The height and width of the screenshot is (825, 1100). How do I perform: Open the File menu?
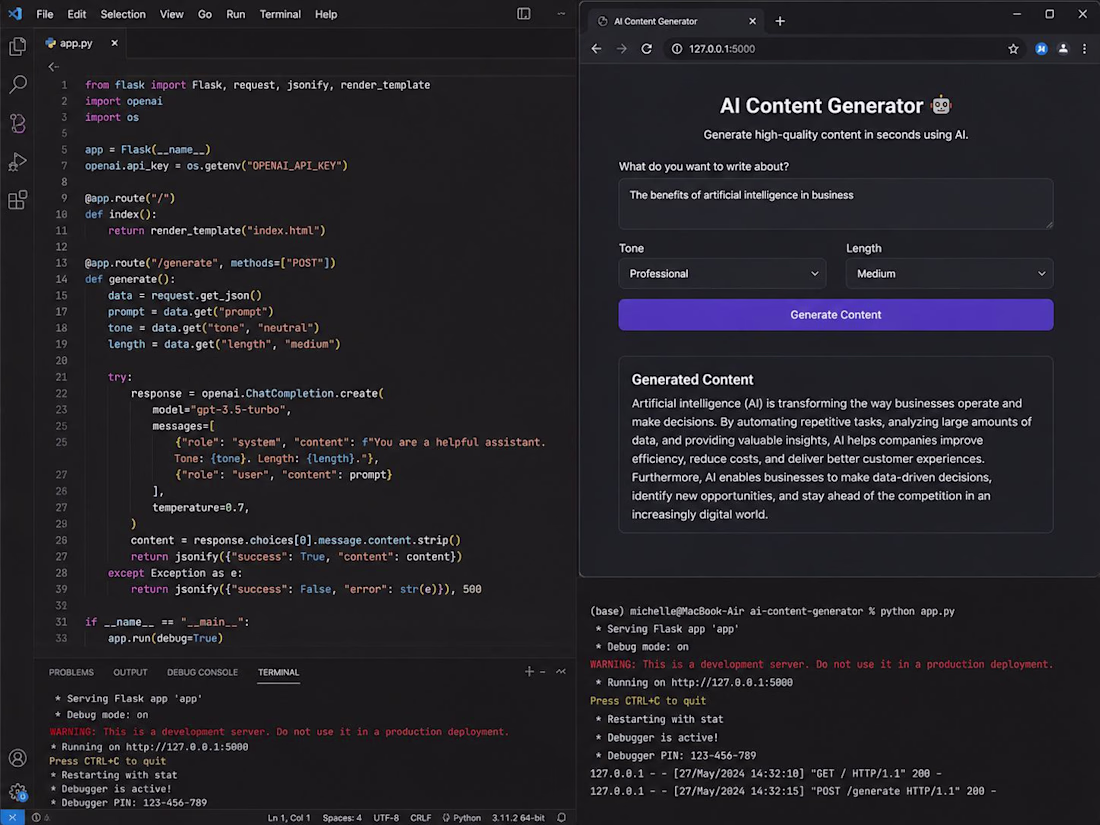pos(45,14)
